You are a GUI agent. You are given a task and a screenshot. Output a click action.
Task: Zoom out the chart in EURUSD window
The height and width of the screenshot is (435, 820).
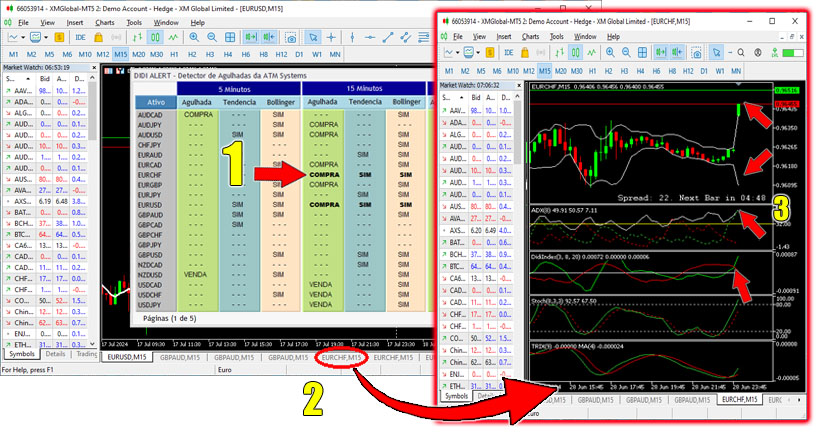[x=212, y=37]
